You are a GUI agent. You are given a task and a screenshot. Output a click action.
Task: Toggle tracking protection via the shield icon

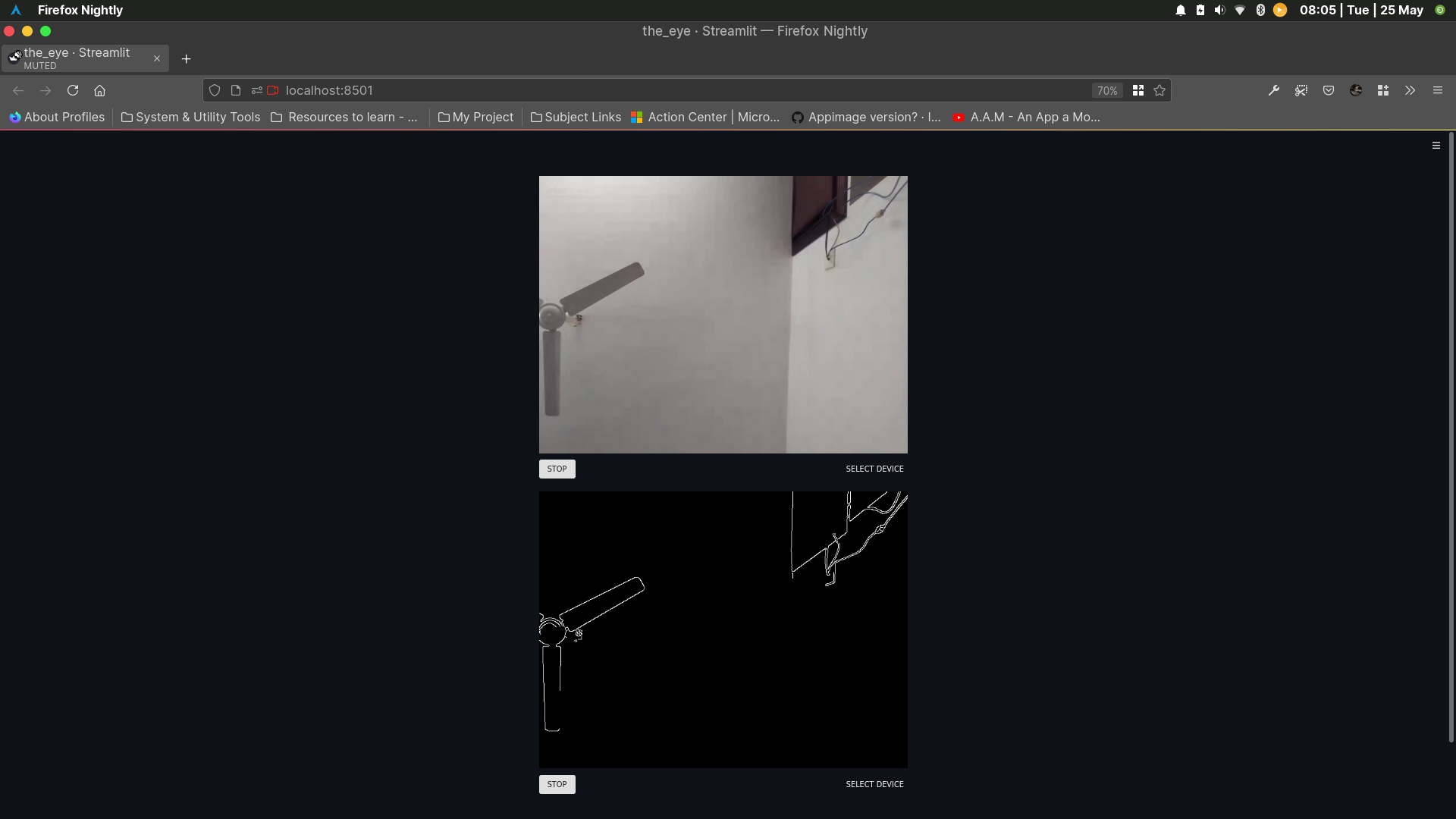pos(215,90)
